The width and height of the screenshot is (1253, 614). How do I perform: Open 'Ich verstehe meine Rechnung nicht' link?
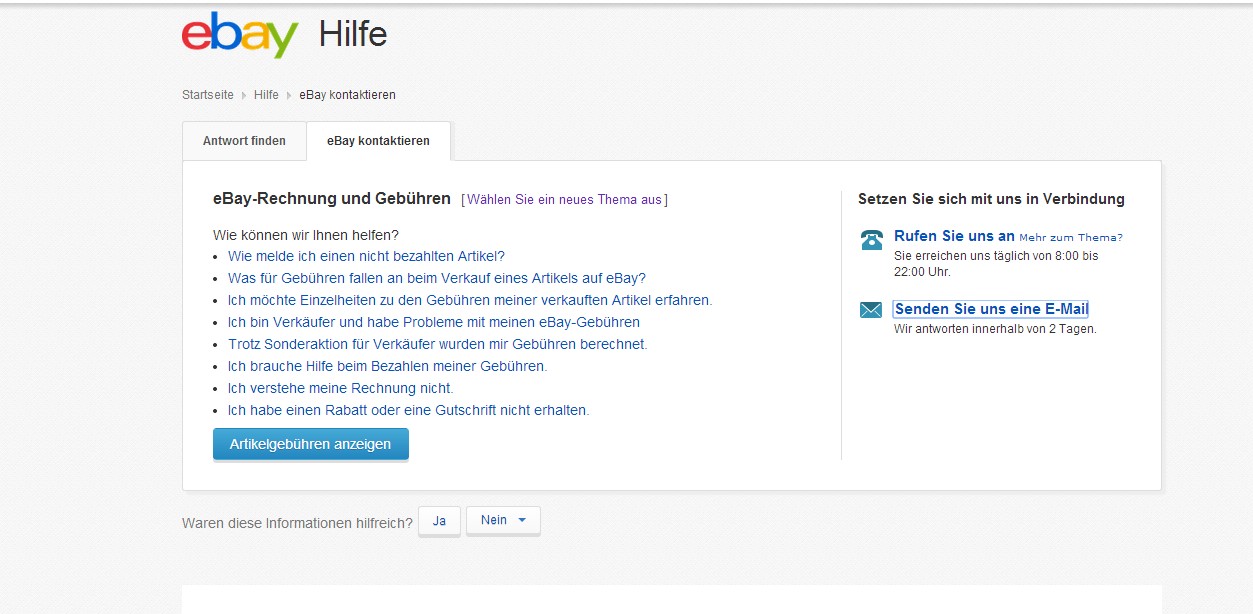click(341, 388)
